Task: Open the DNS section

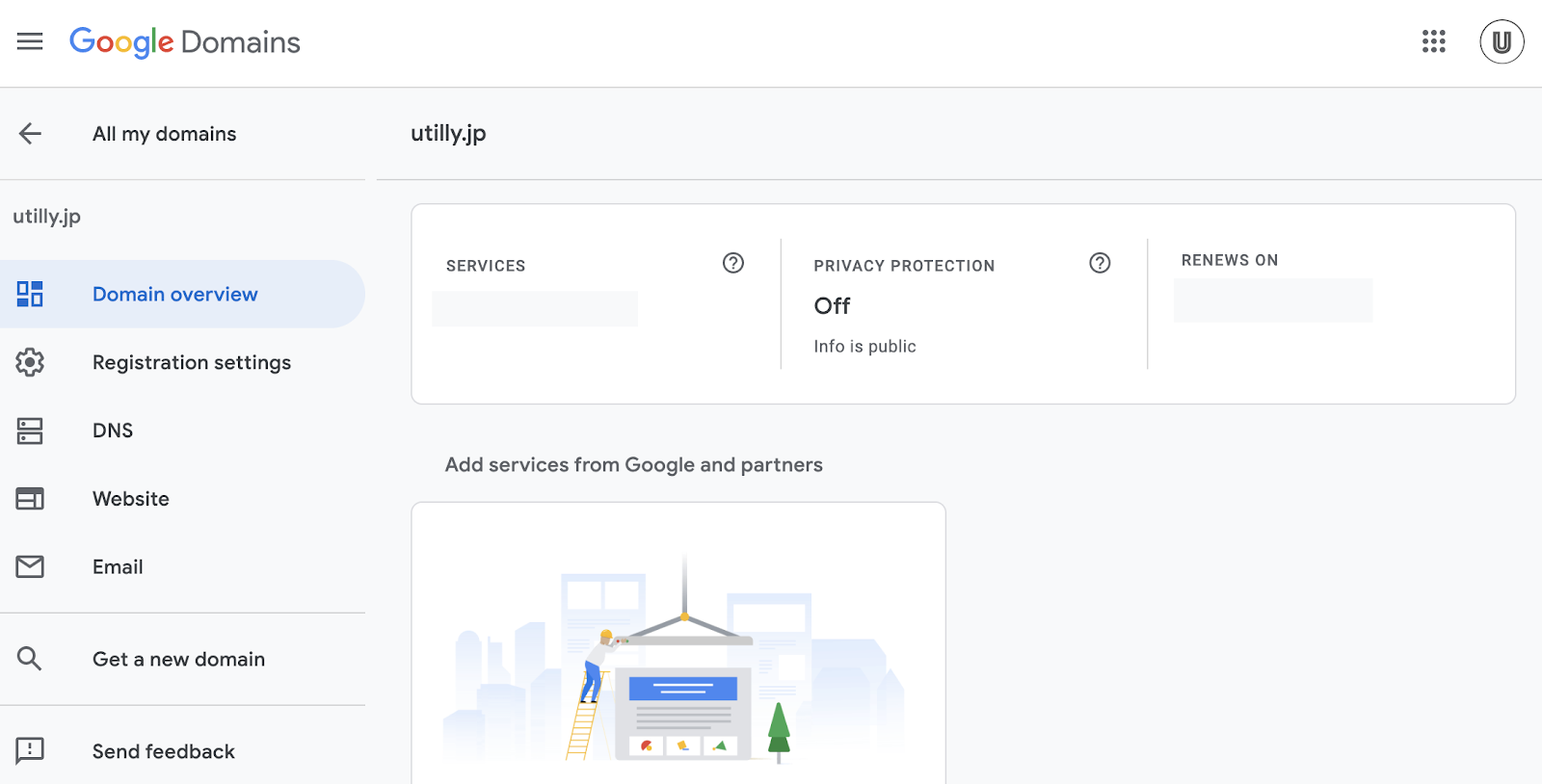Action: pyautogui.click(x=182, y=431)
